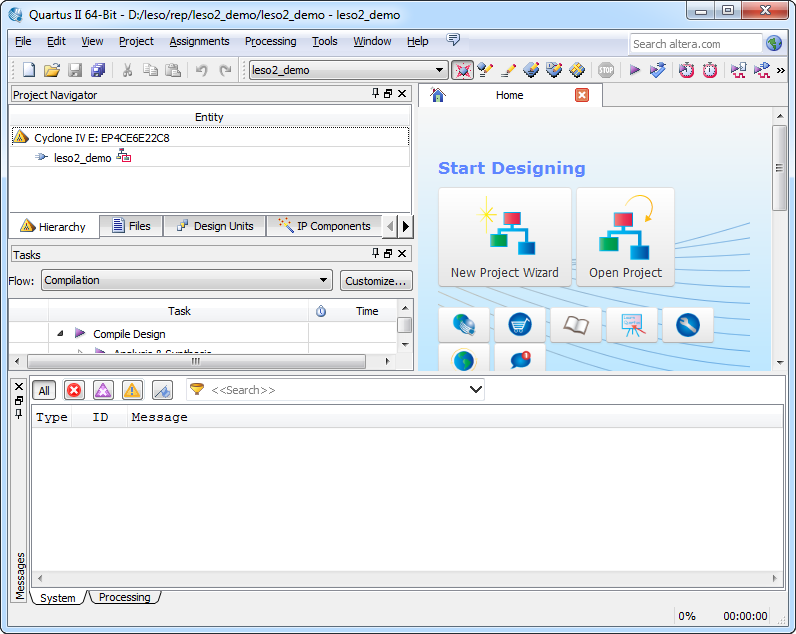Image resolution: width=796 pixels, height=634 pixels.
Task: Click the Open Project button
Action: (625, 237)
